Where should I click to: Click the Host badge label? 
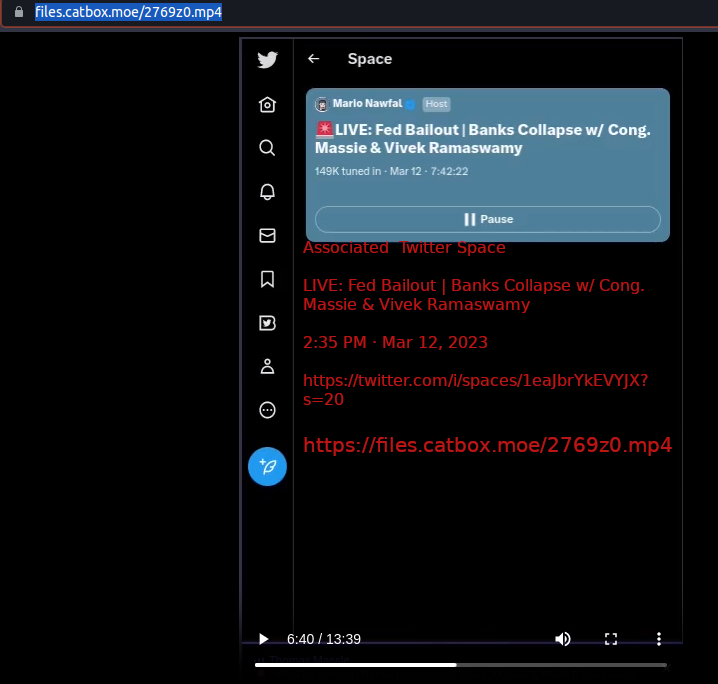coord(436,104)
